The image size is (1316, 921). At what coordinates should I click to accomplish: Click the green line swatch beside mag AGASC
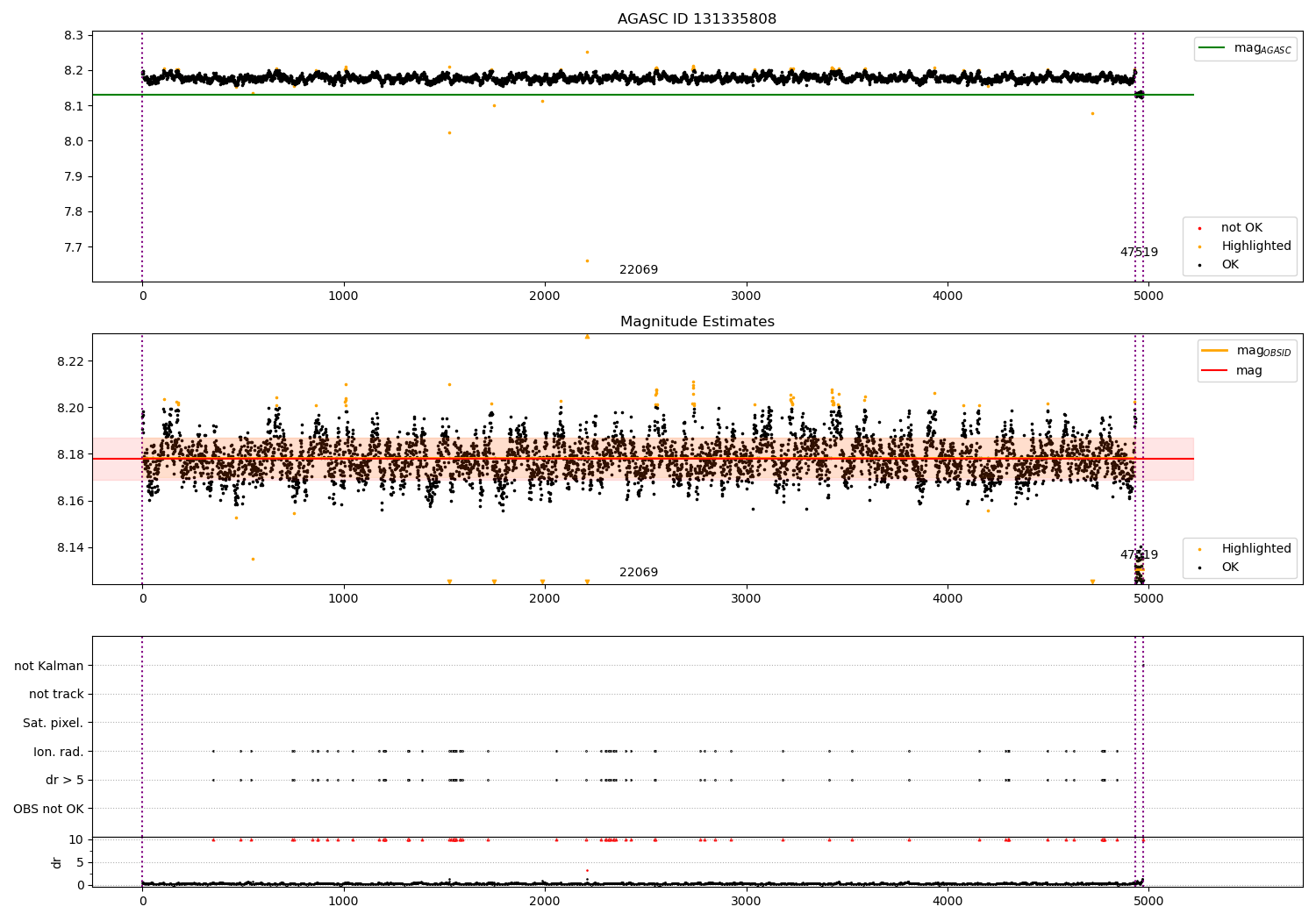coord(1212,48)
